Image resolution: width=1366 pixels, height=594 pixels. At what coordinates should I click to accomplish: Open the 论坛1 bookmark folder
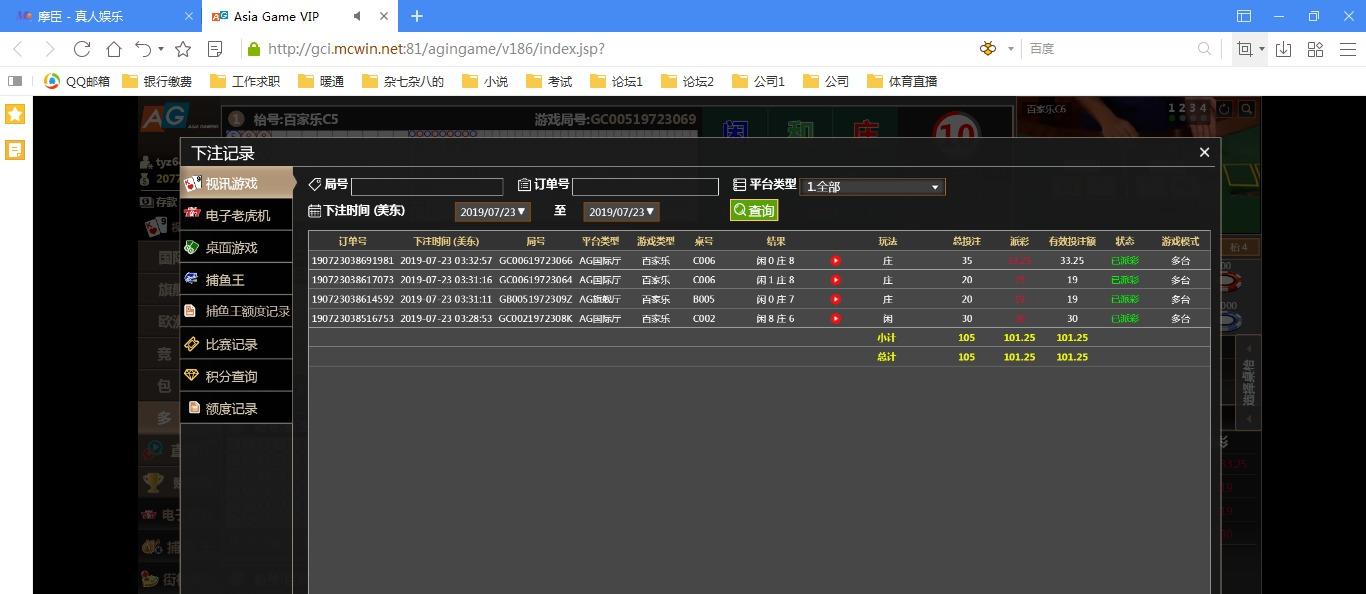pos(617,81)
